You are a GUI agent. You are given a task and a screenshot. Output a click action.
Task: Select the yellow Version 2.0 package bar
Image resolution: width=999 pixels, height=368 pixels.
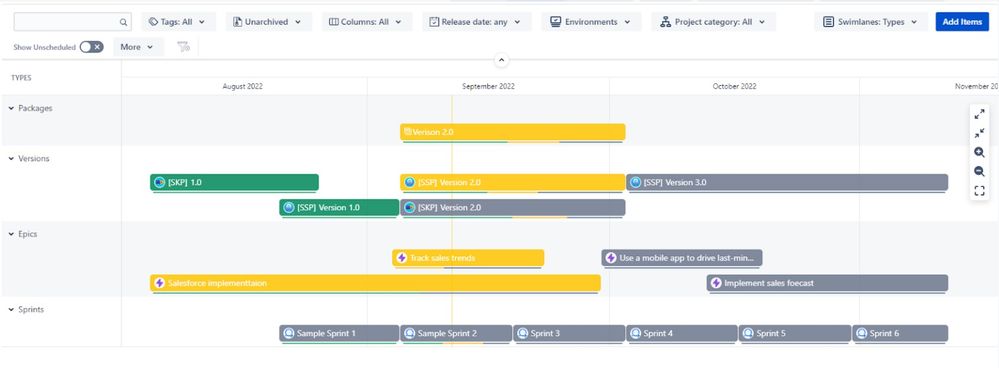513,132
